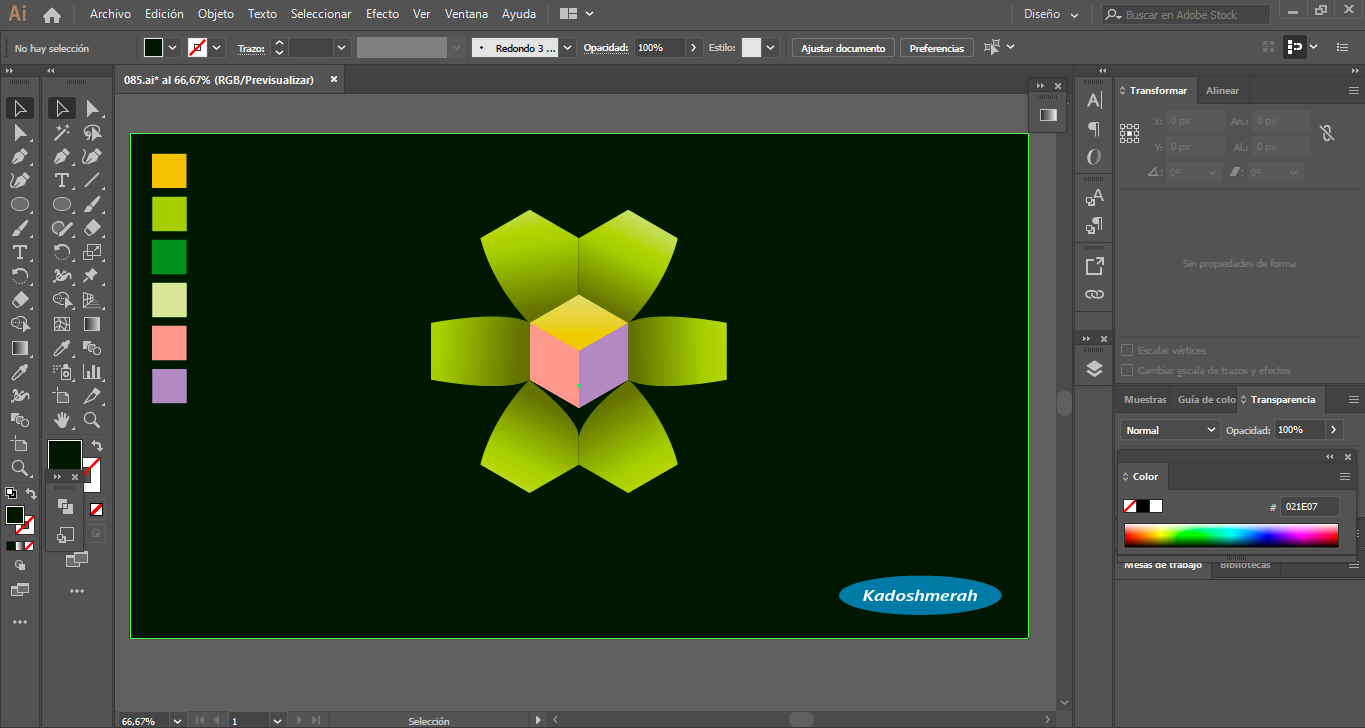Expand the Normal blend mode dropdown
Viewport: 1365px width, 728px height.
pyautogui.click(x=1169, y=430)
